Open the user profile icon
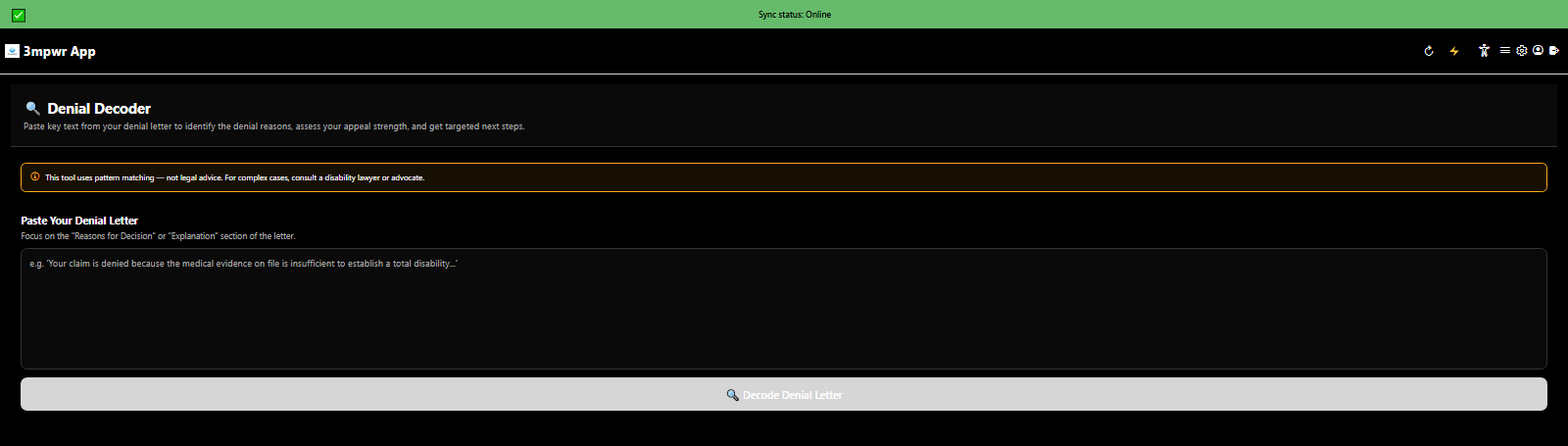 tap(1538, 50)
